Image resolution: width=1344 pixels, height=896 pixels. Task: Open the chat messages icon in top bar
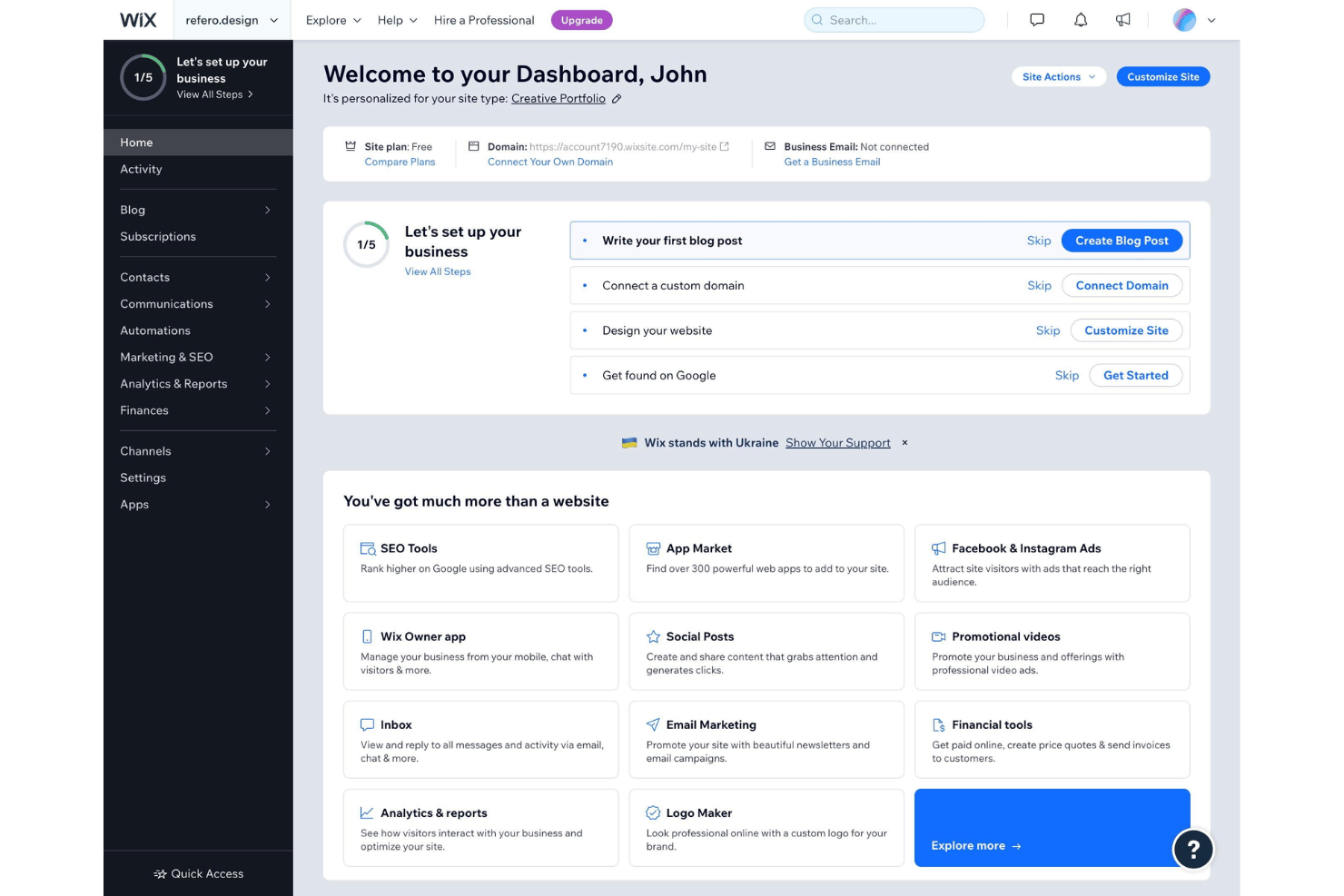1037,20
